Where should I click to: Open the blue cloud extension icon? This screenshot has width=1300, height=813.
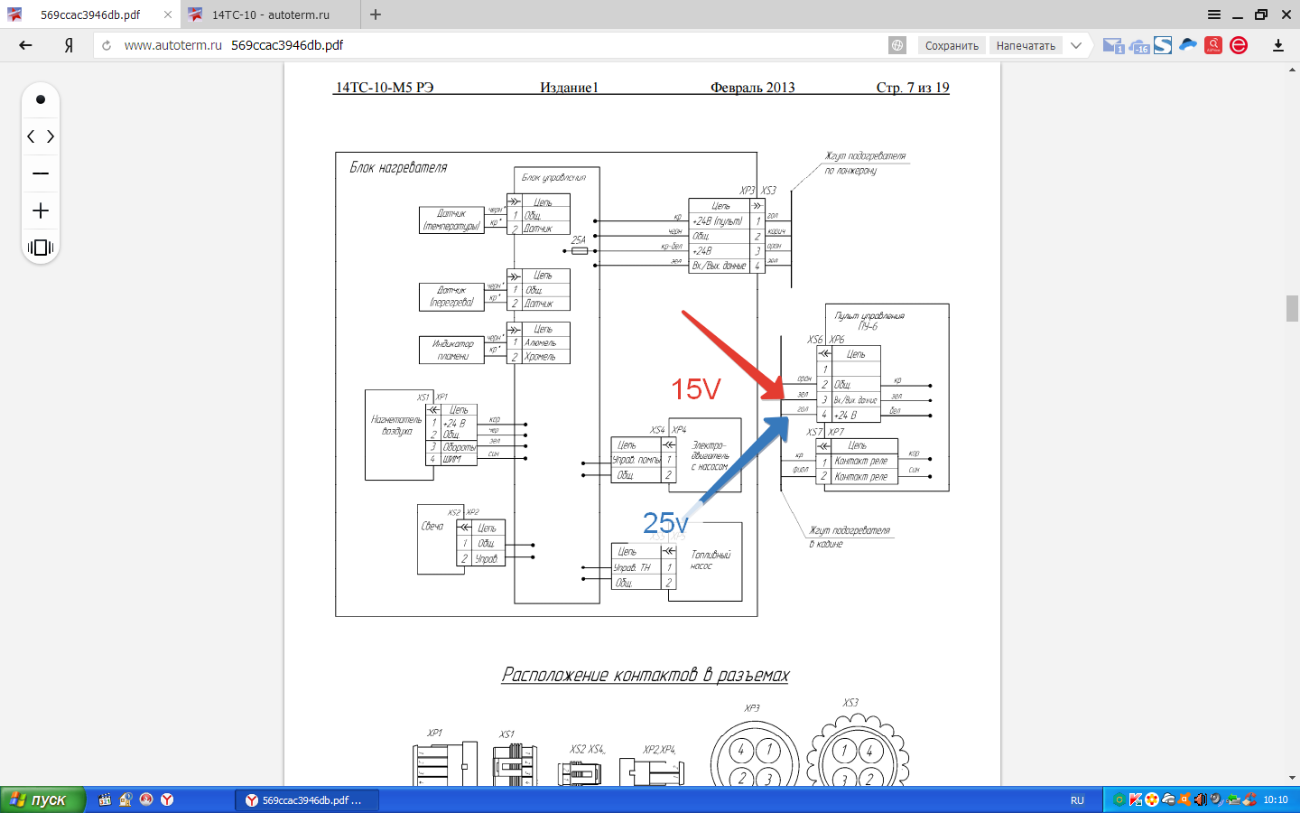(1188, 45)
